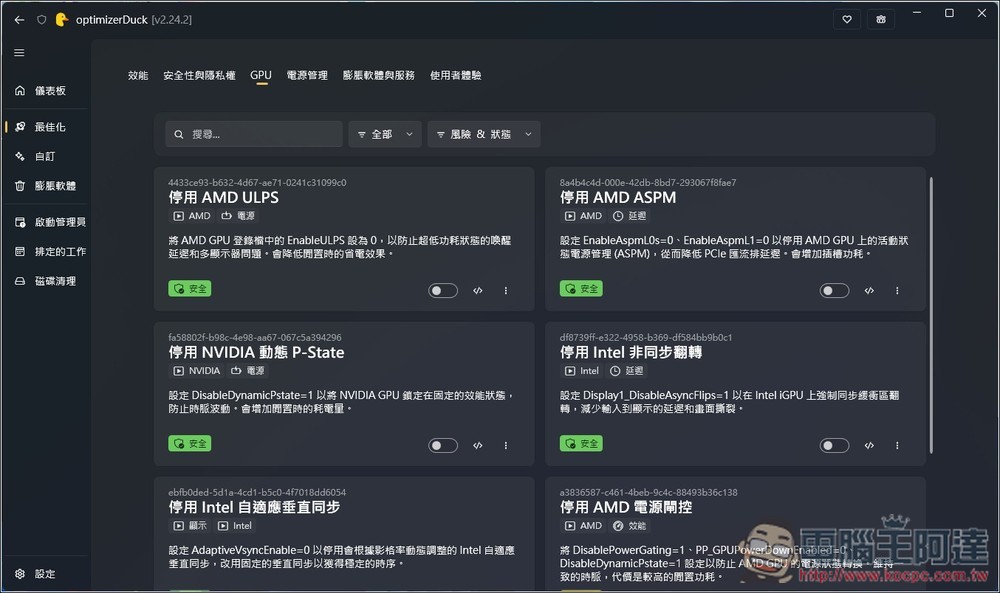The image size is (1000, 593).
Task: Open 磁碟清理 in the sidebar
Action: point(46,281)
